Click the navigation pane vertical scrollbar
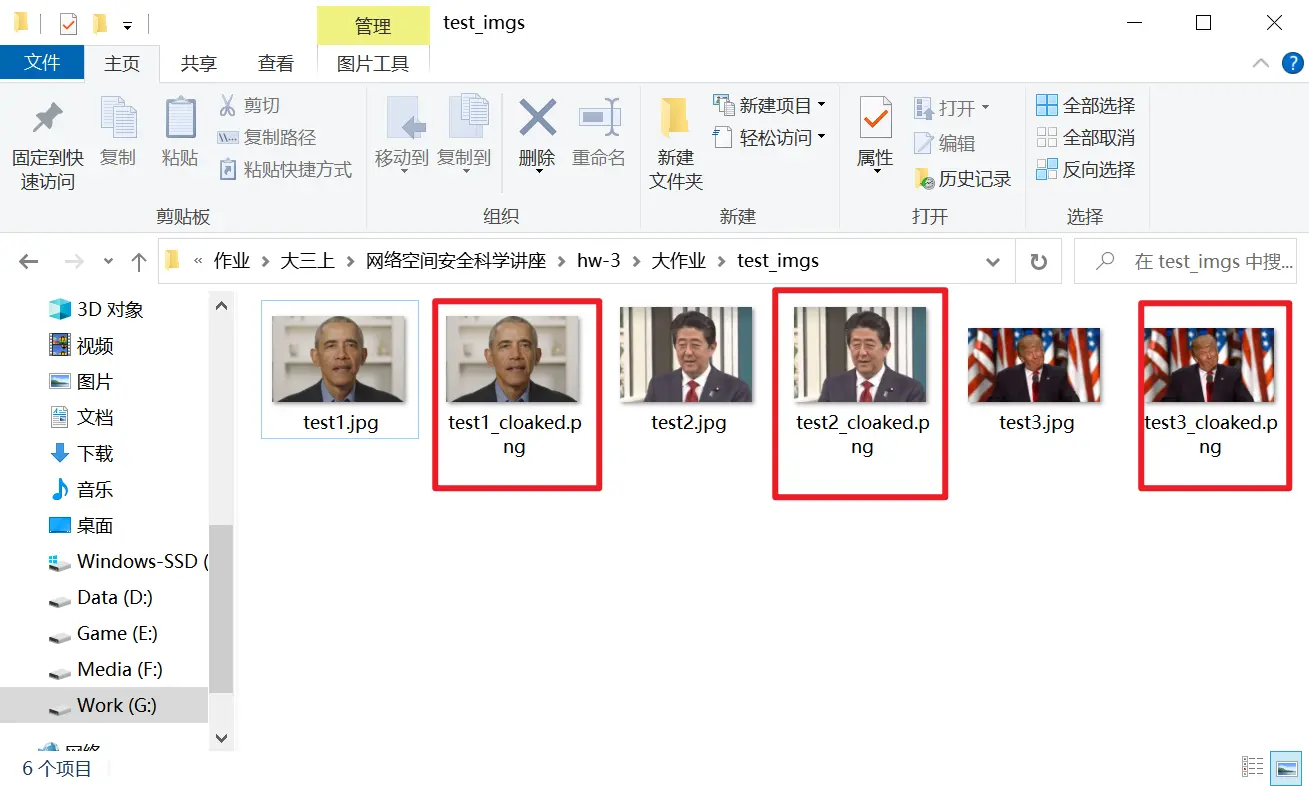The height and width of the screenshot is (786, 1309). pyautogui.click(x=221, y=610)
